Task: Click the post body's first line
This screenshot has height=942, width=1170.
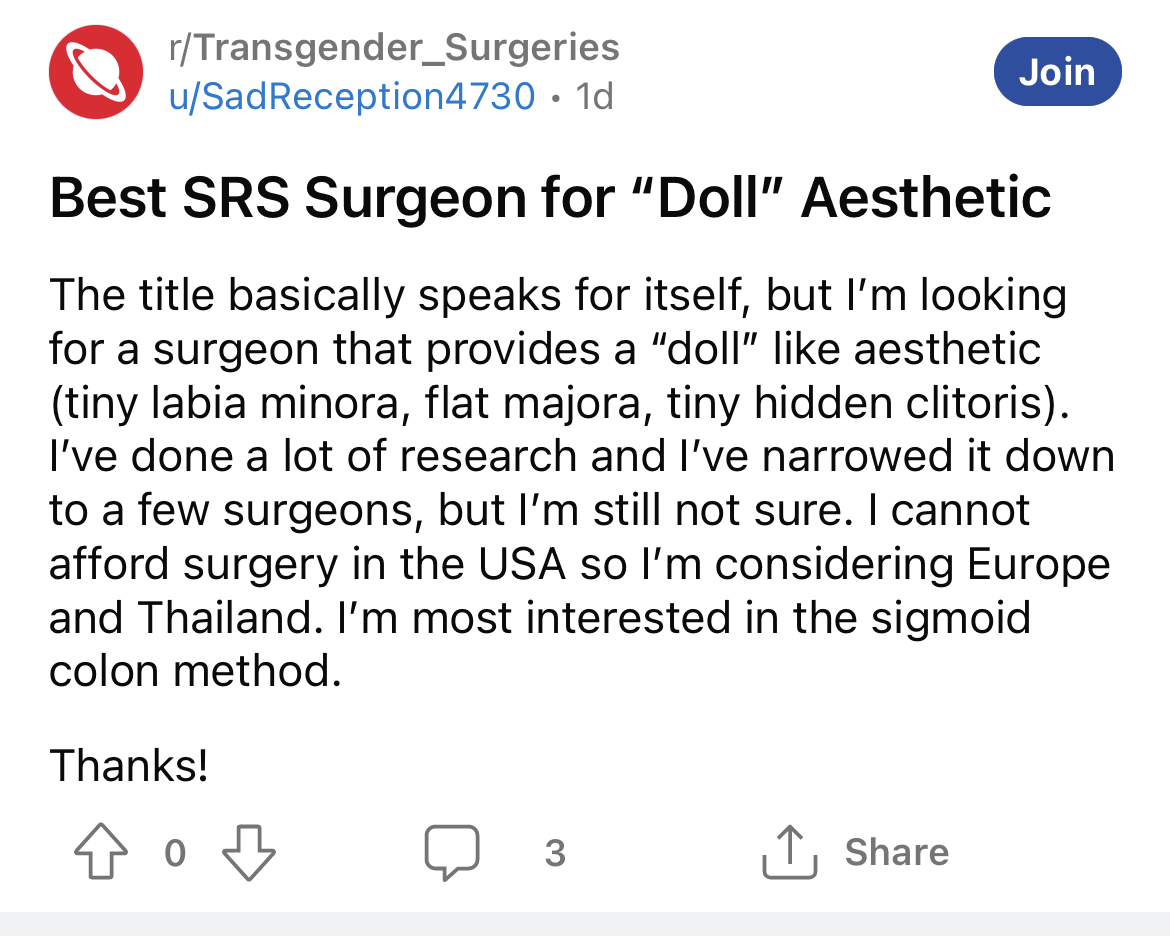Action: point(558,296)
